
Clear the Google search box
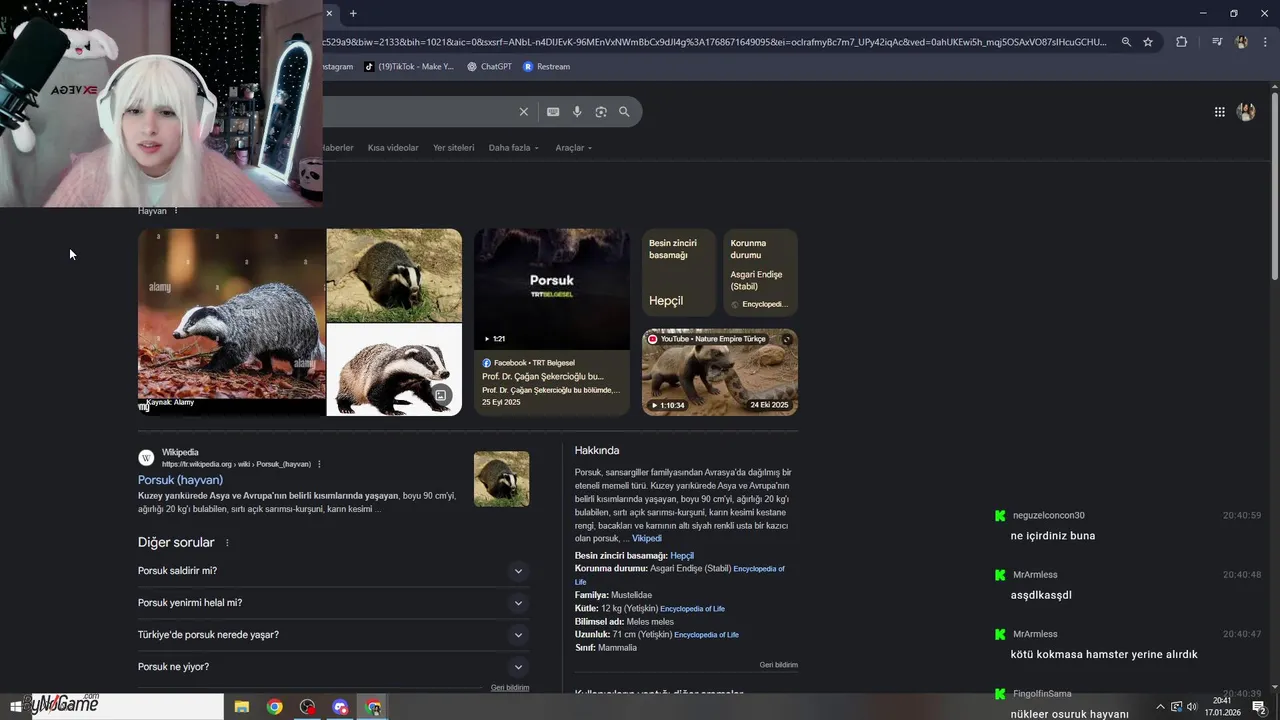tap(523, 112)
